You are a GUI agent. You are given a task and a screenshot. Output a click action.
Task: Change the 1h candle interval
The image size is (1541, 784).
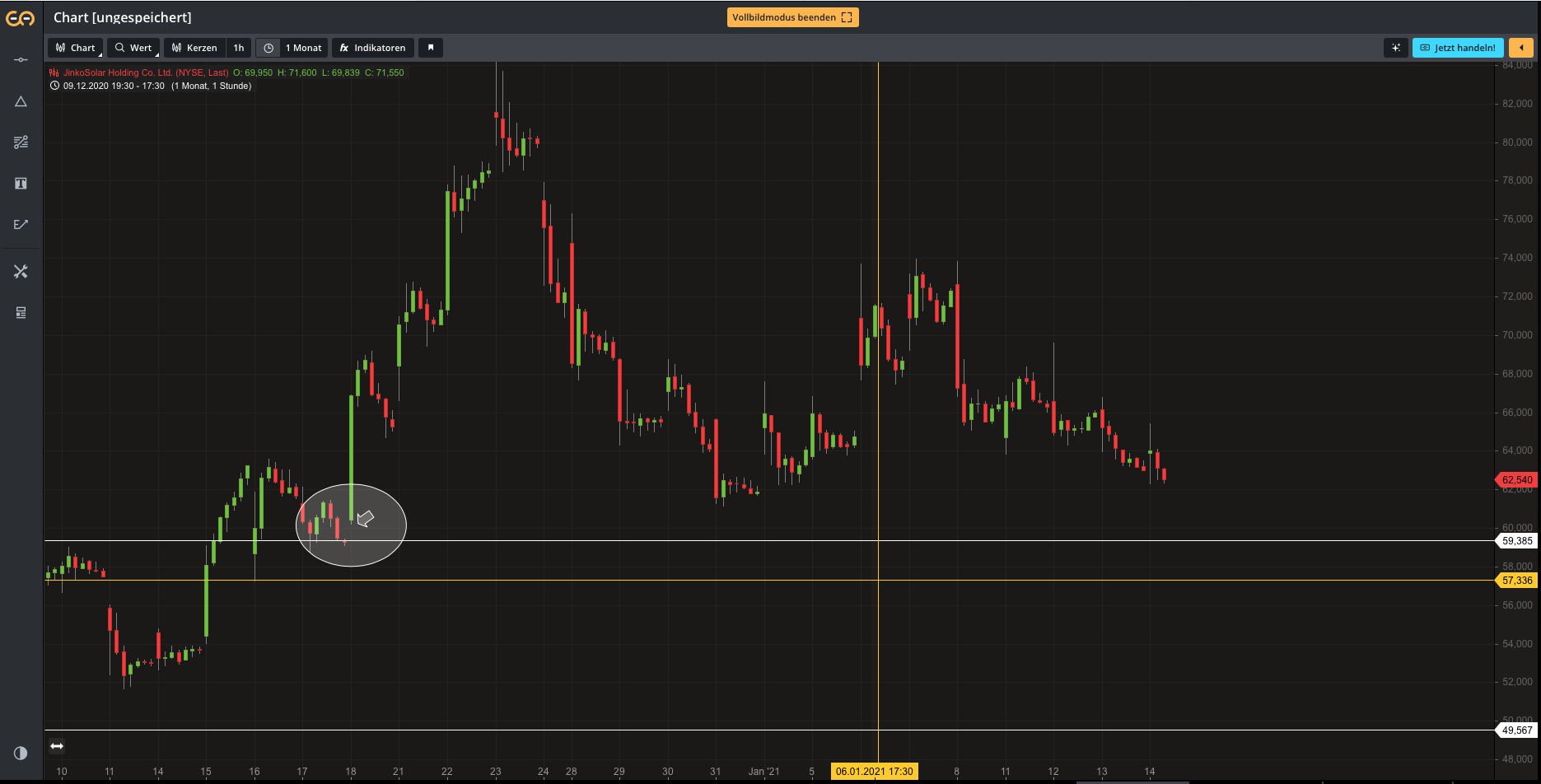click(239, 48)
